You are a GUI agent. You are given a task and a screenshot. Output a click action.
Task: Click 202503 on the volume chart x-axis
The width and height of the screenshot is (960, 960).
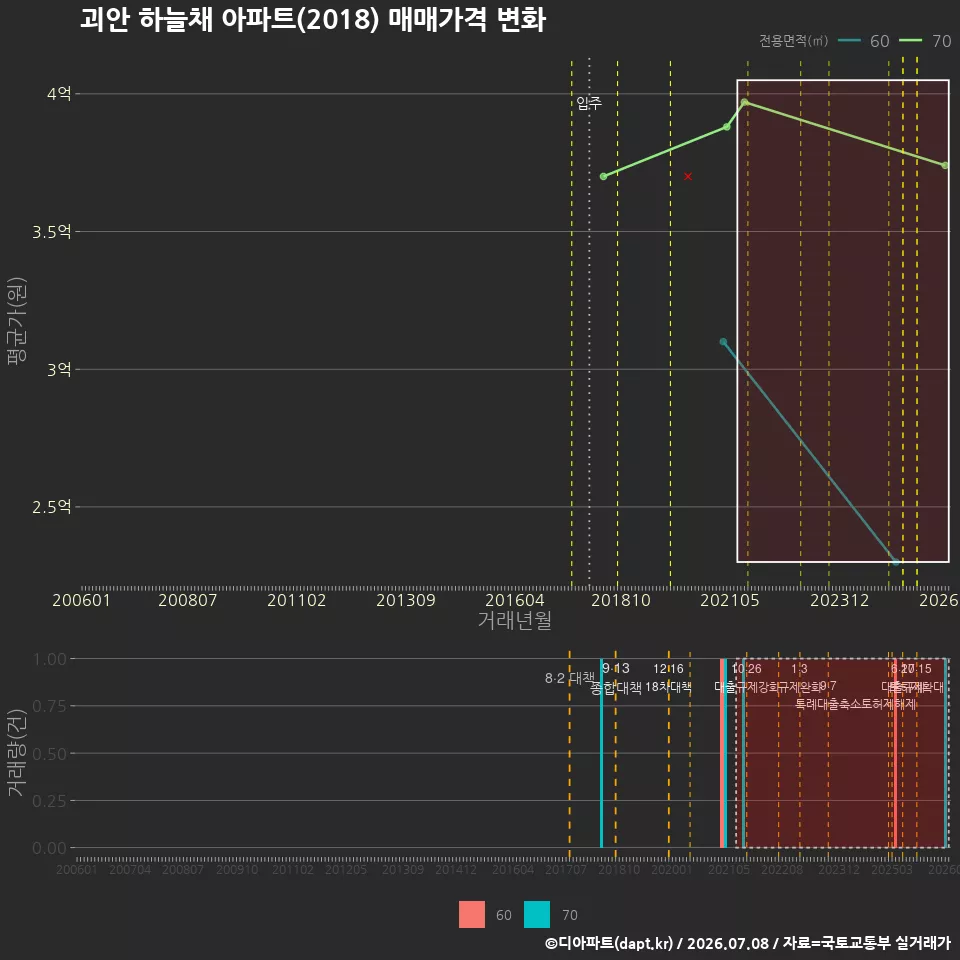click(892, 869)
